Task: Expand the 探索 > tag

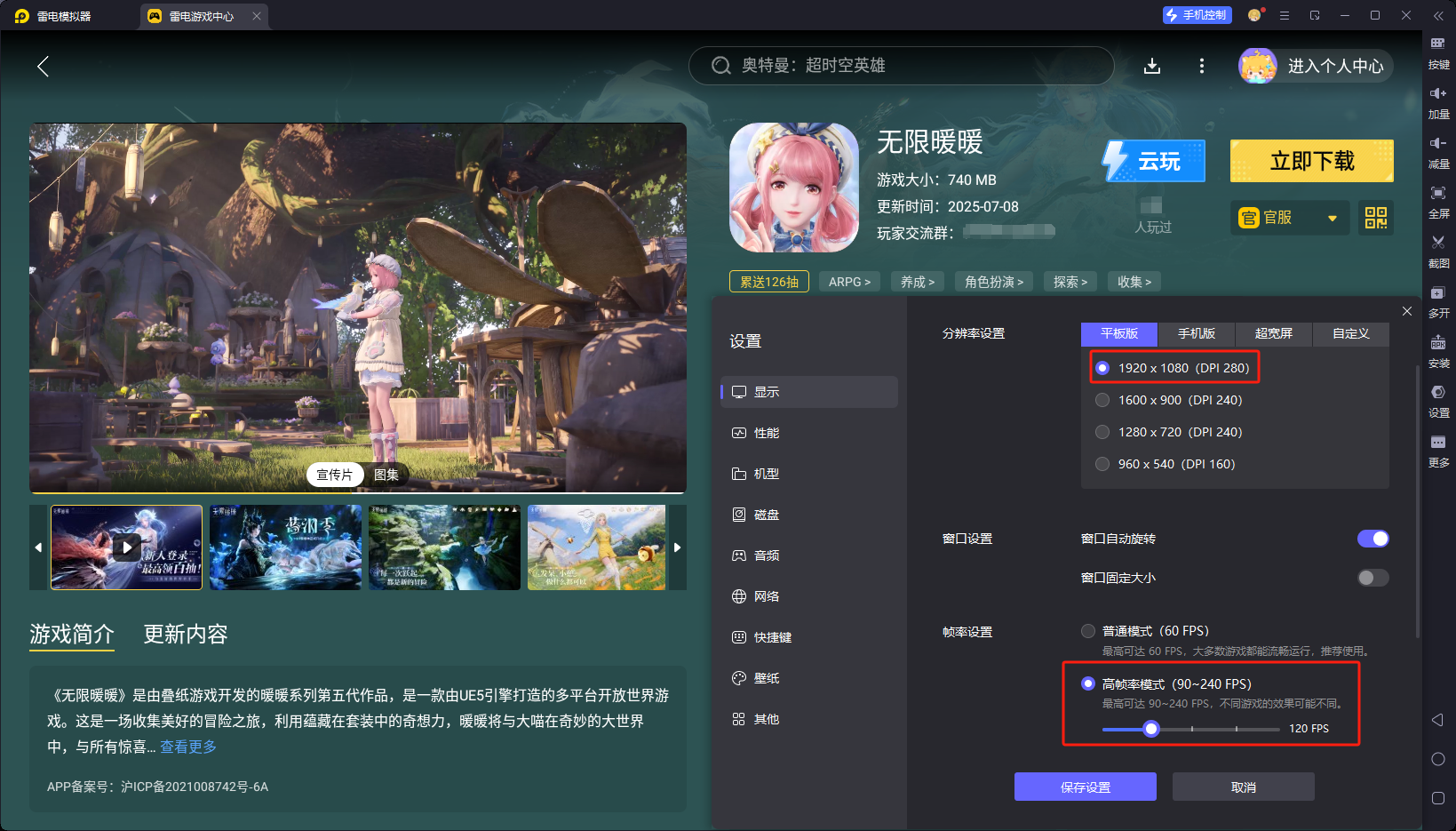Action: [x=1070, y=282]
